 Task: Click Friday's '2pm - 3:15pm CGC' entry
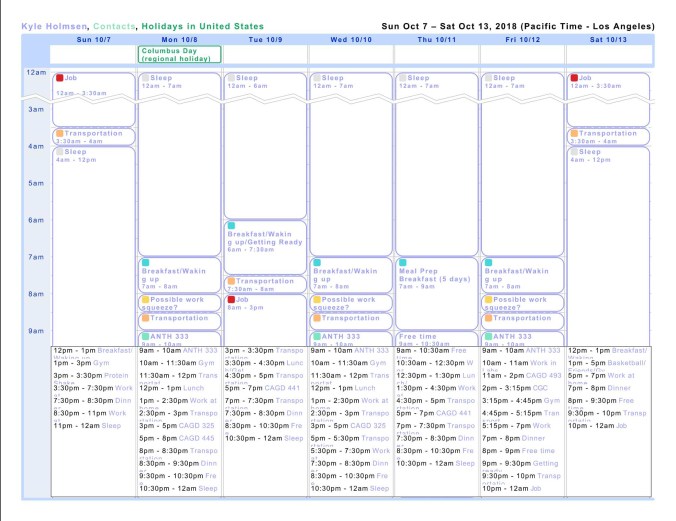pos(515,388)
